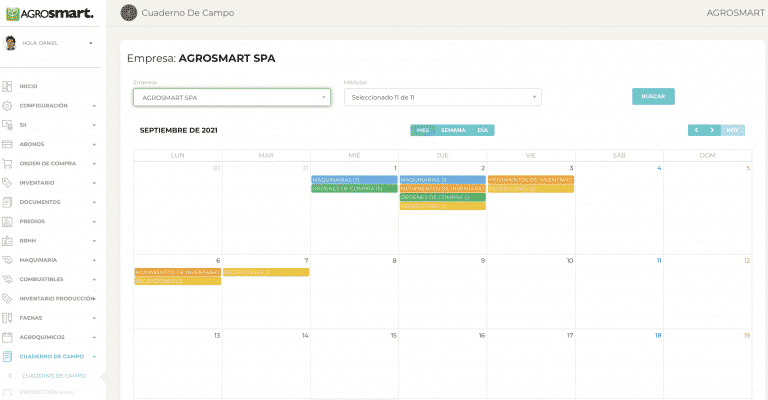Click the Documentos sidebar icon
This screenshot has width=768, height=400.
7,202
